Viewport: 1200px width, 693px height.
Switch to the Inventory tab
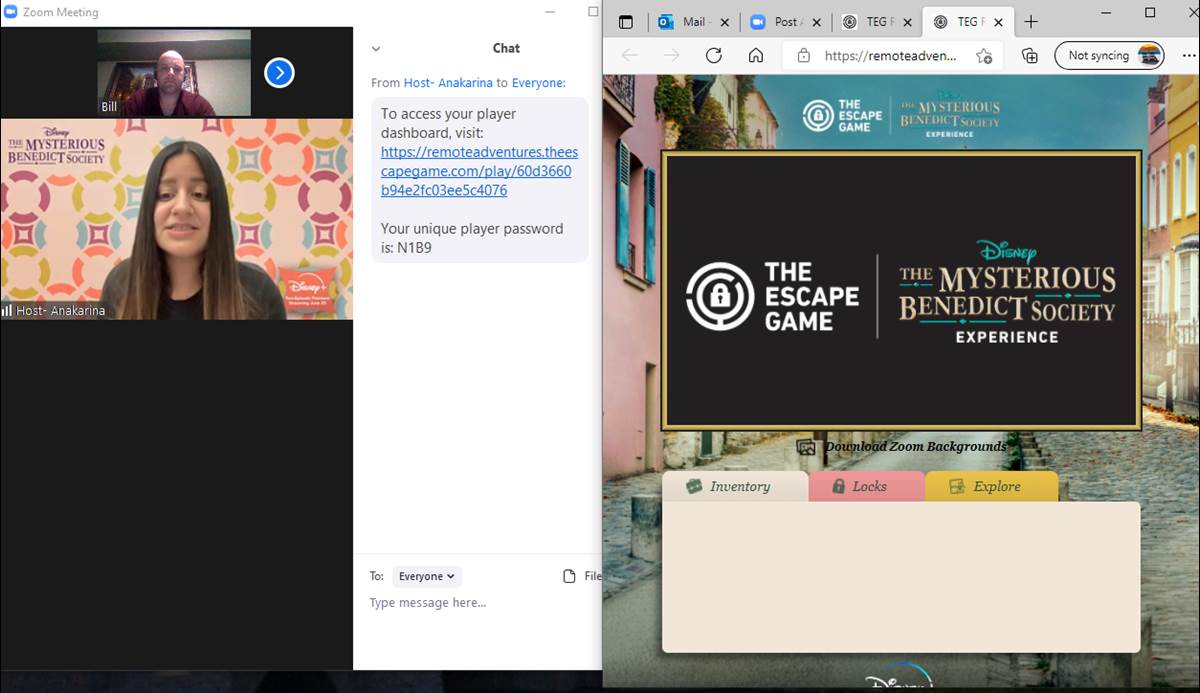[734, 487]
